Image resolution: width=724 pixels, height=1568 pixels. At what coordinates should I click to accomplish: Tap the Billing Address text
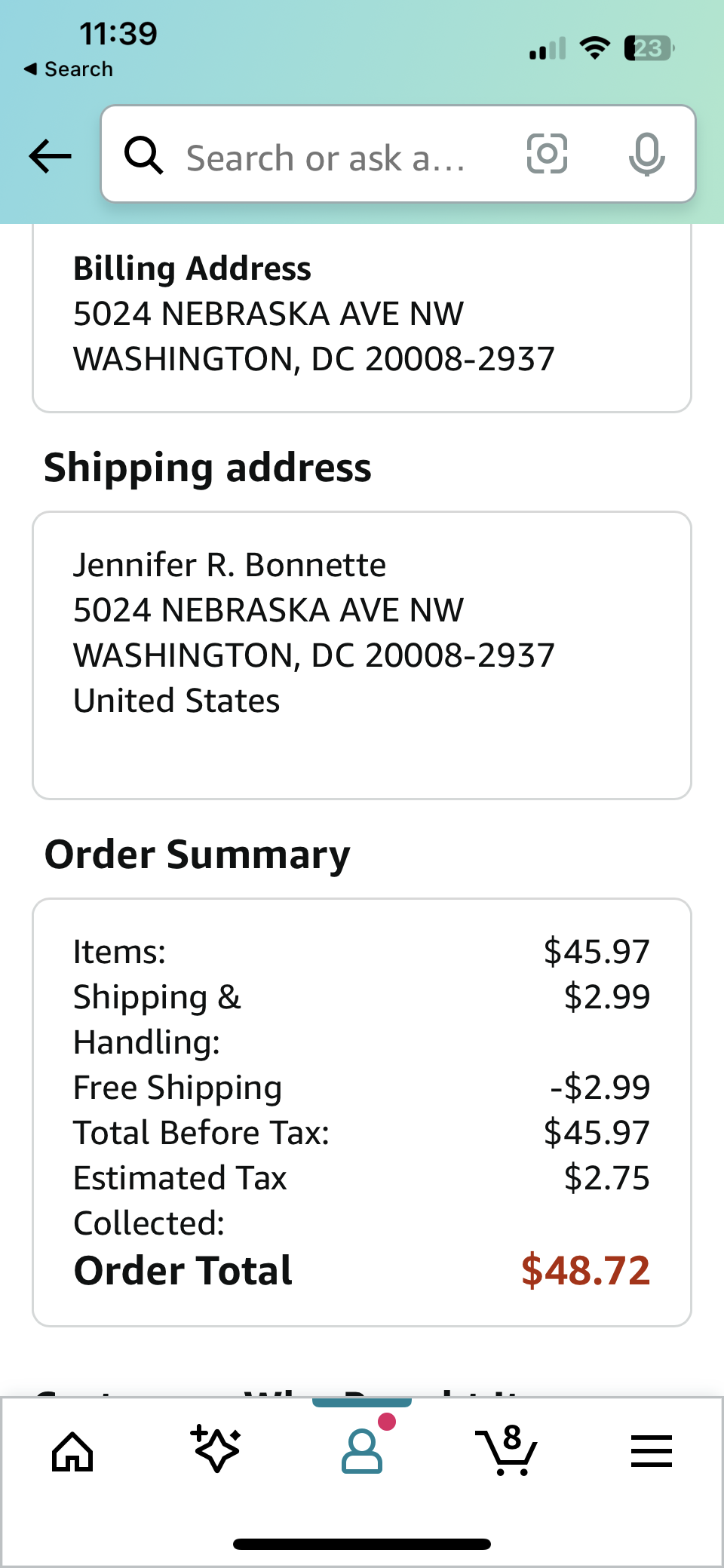click(x=192, y=268)
